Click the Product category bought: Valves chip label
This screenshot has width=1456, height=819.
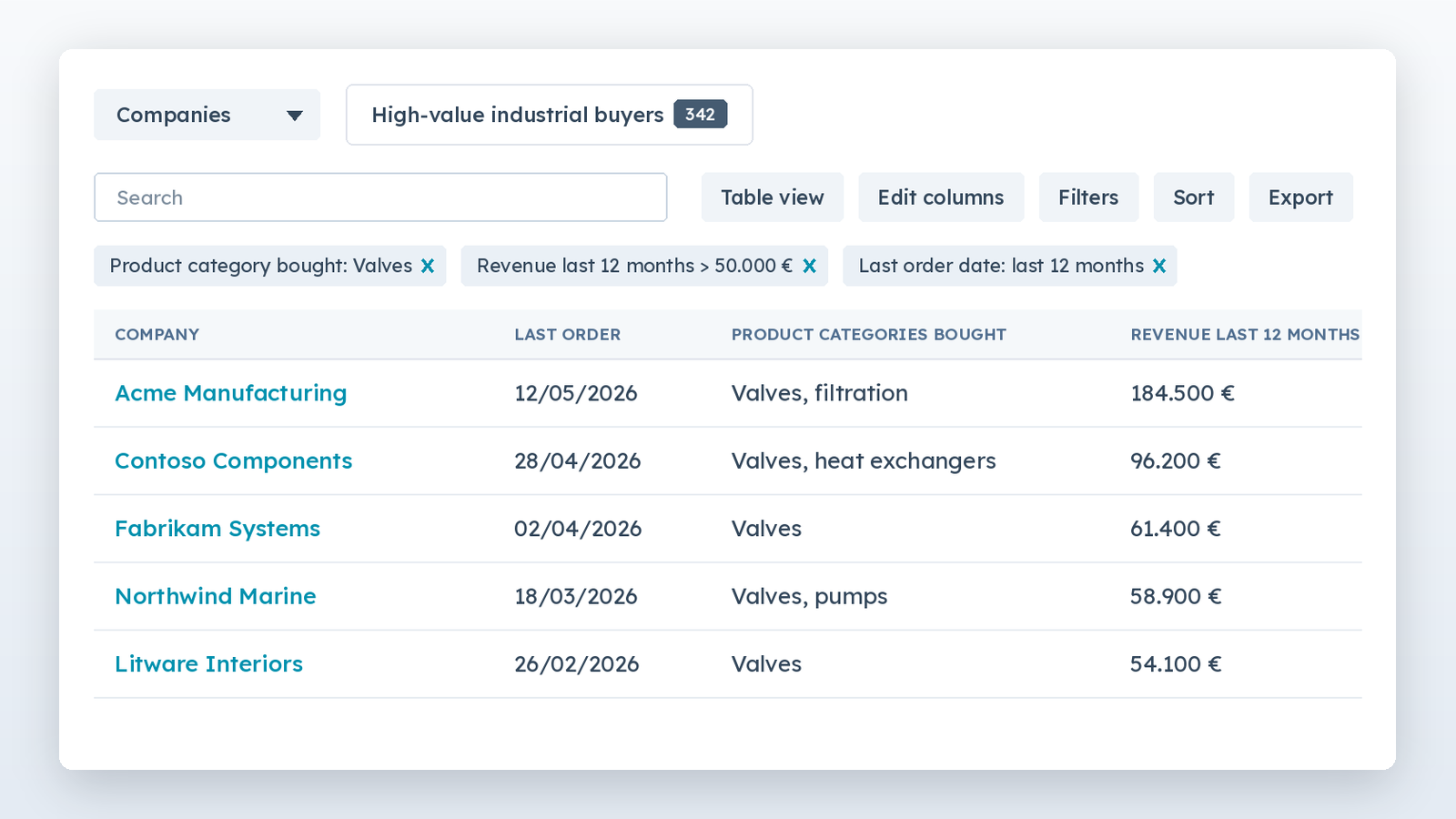tap(261, 266)
